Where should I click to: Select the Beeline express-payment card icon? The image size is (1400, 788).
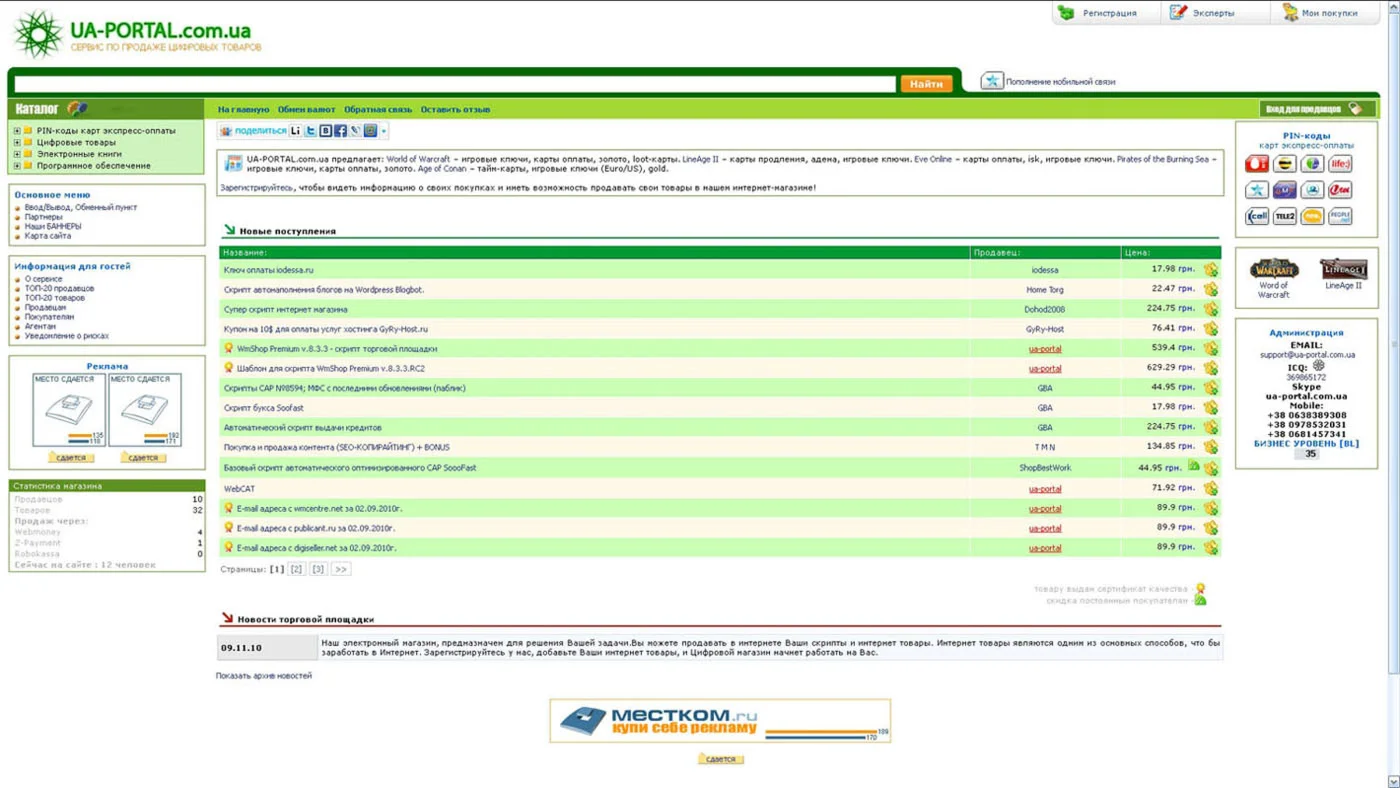(1284, 163)
